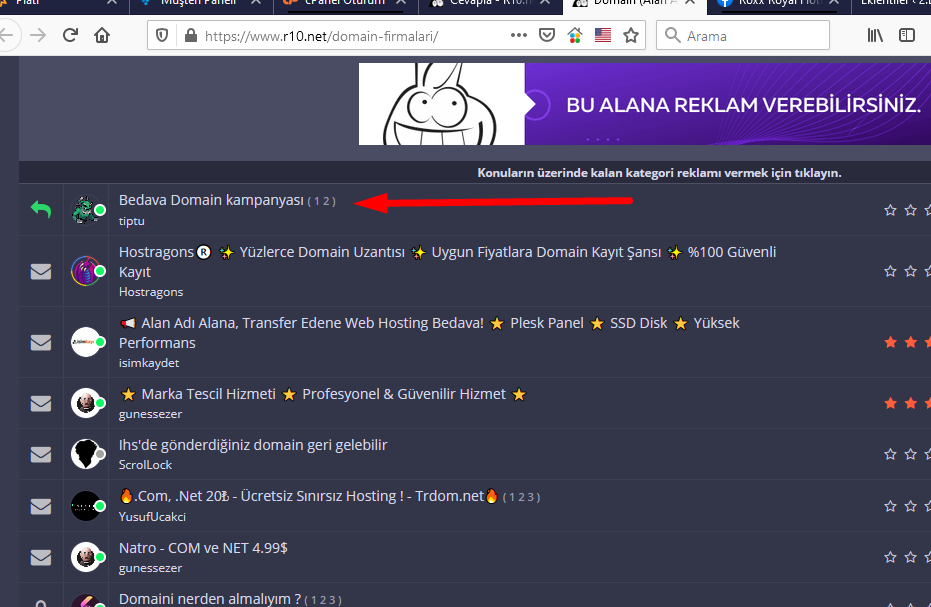Close the cPanel Oturum tab
Viewport: 931px width, 607px height.
coord(401,3)
